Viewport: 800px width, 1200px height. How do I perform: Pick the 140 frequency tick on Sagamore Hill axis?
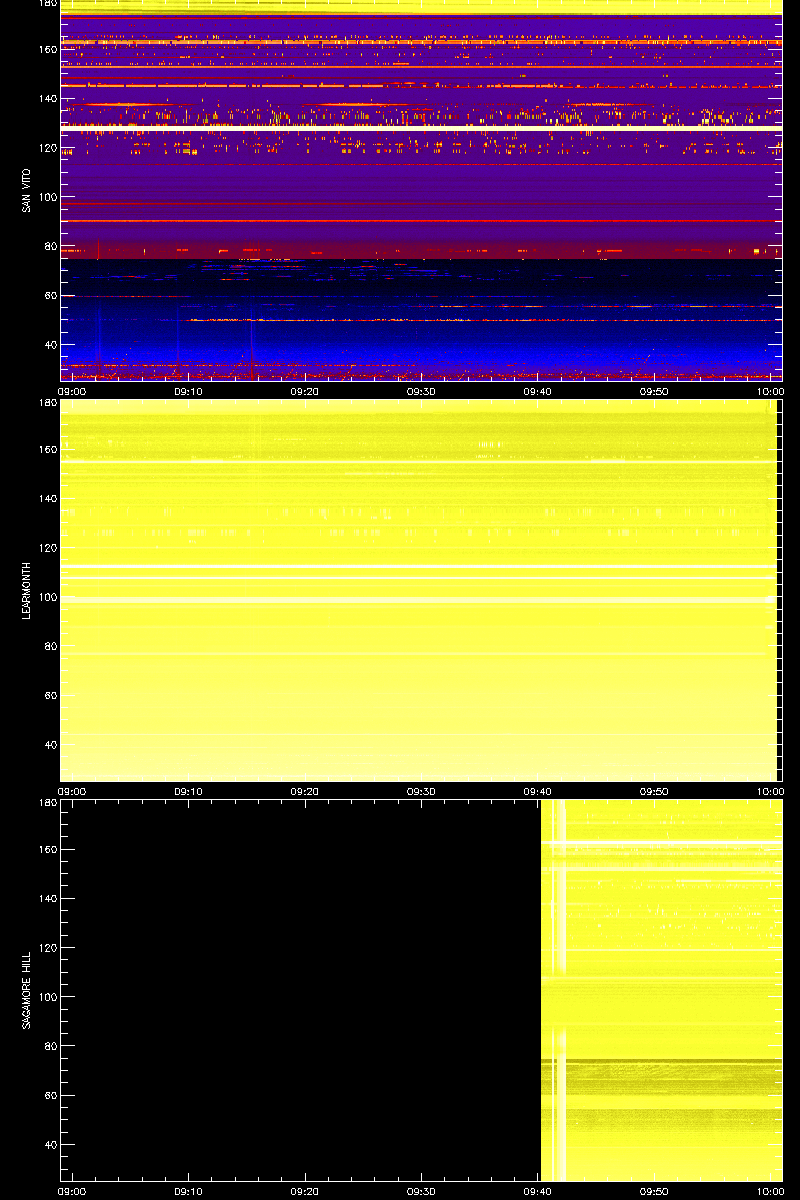[x=47, y=899]
